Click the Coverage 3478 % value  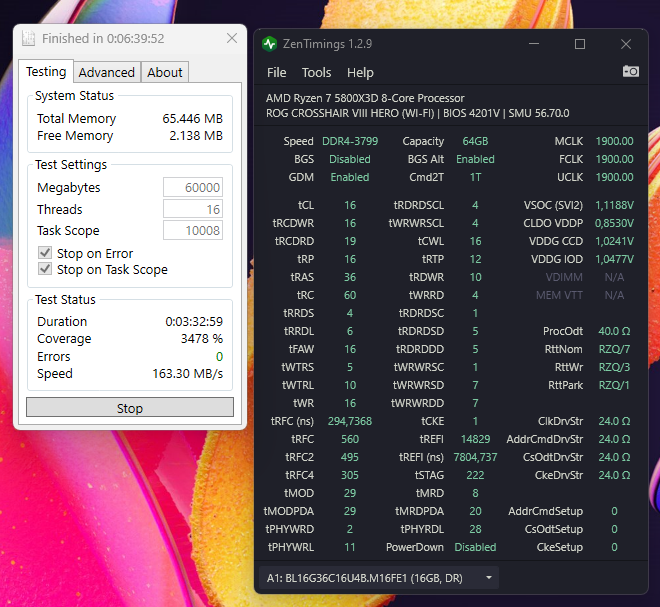(x=202, y=338)
